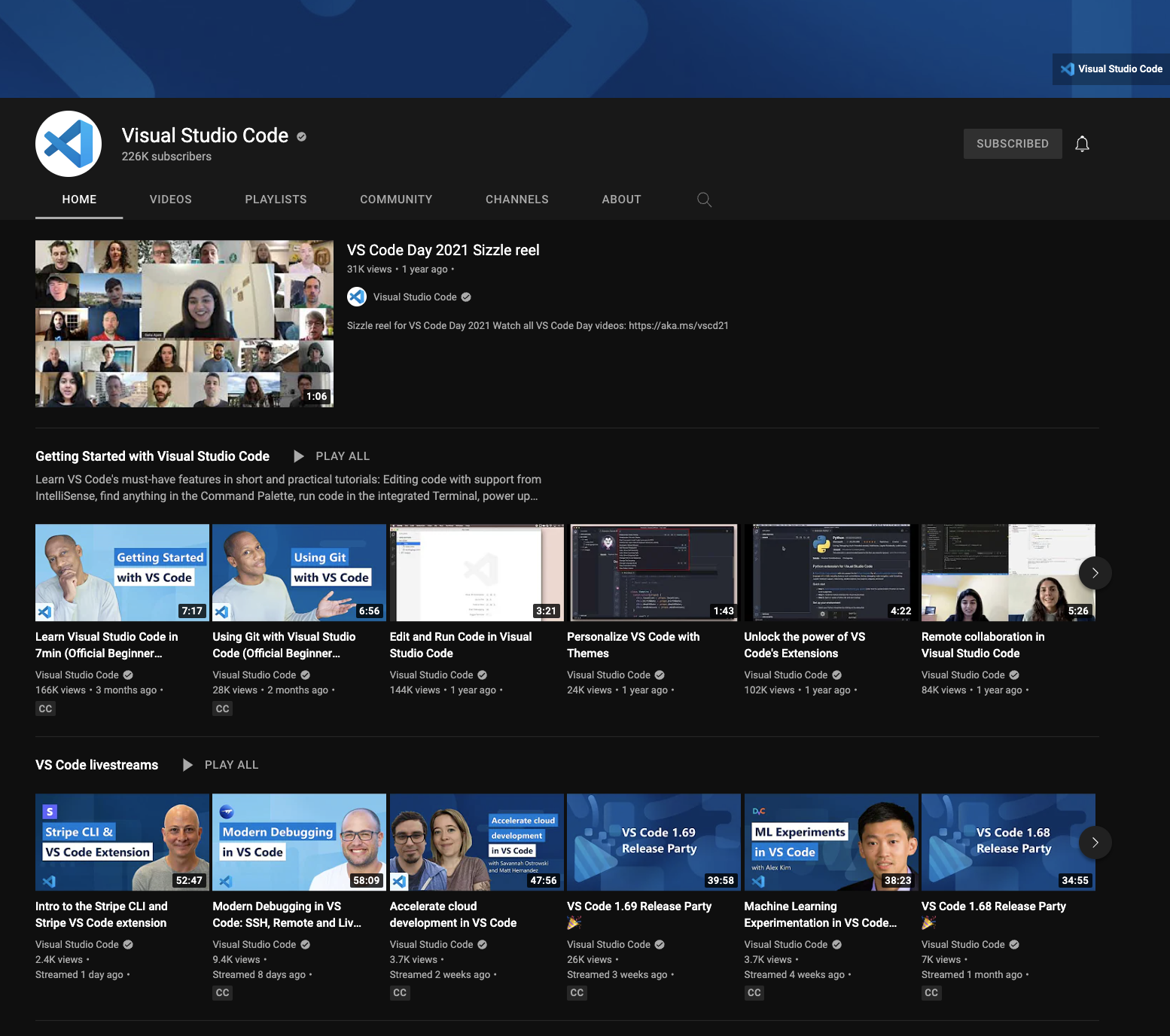Screen dimensions: 1170x1036
Task: Click Play All icon for Getting Started playlist
Action: [299, 456]
